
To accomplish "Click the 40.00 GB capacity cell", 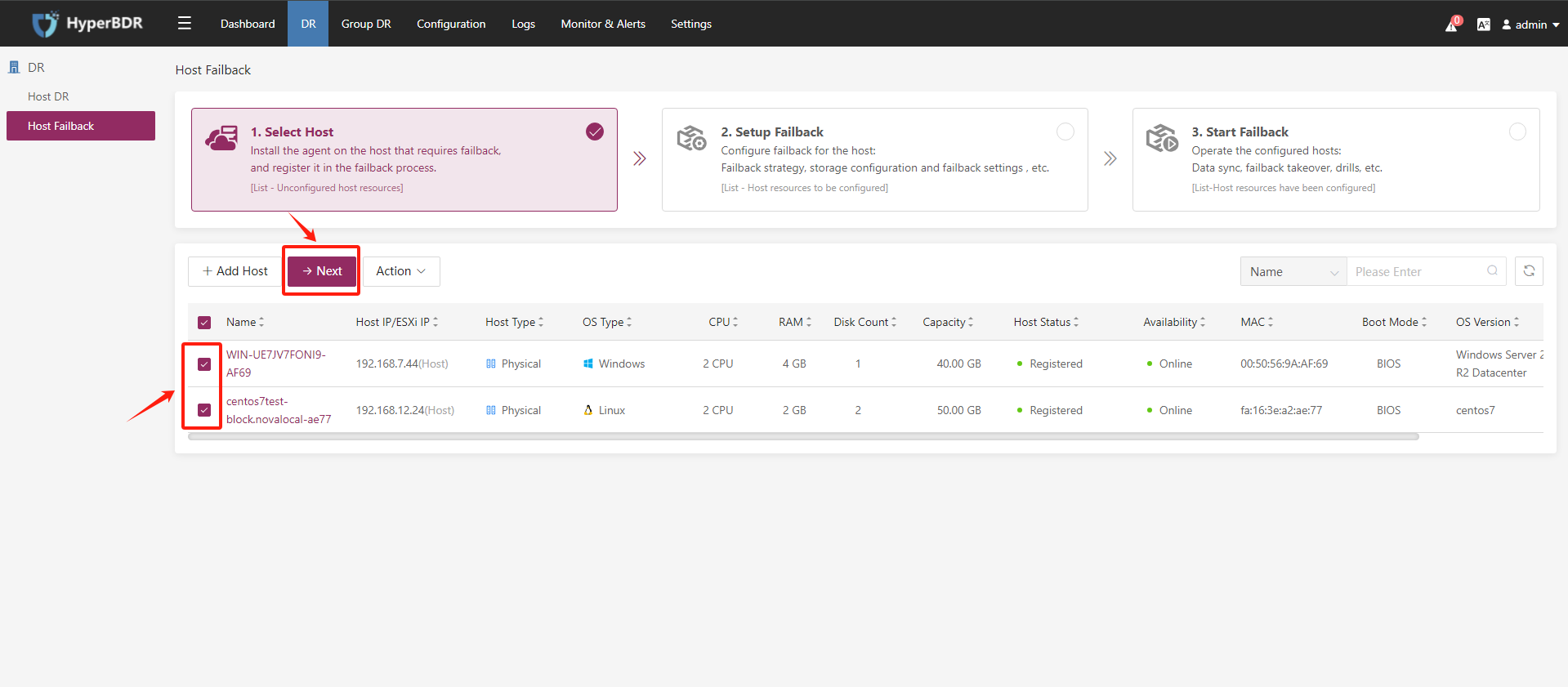I will pos(958,364).
